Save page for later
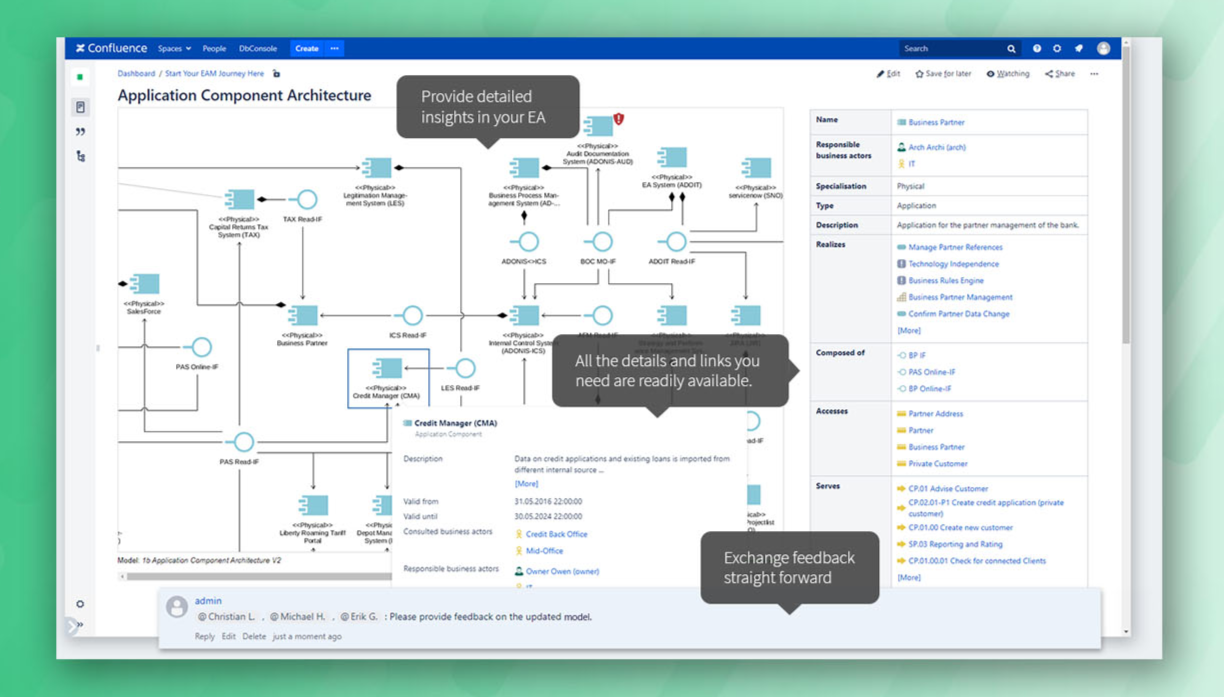Image resolution: width=1224 pixels, height=697 pixels. 943,74
